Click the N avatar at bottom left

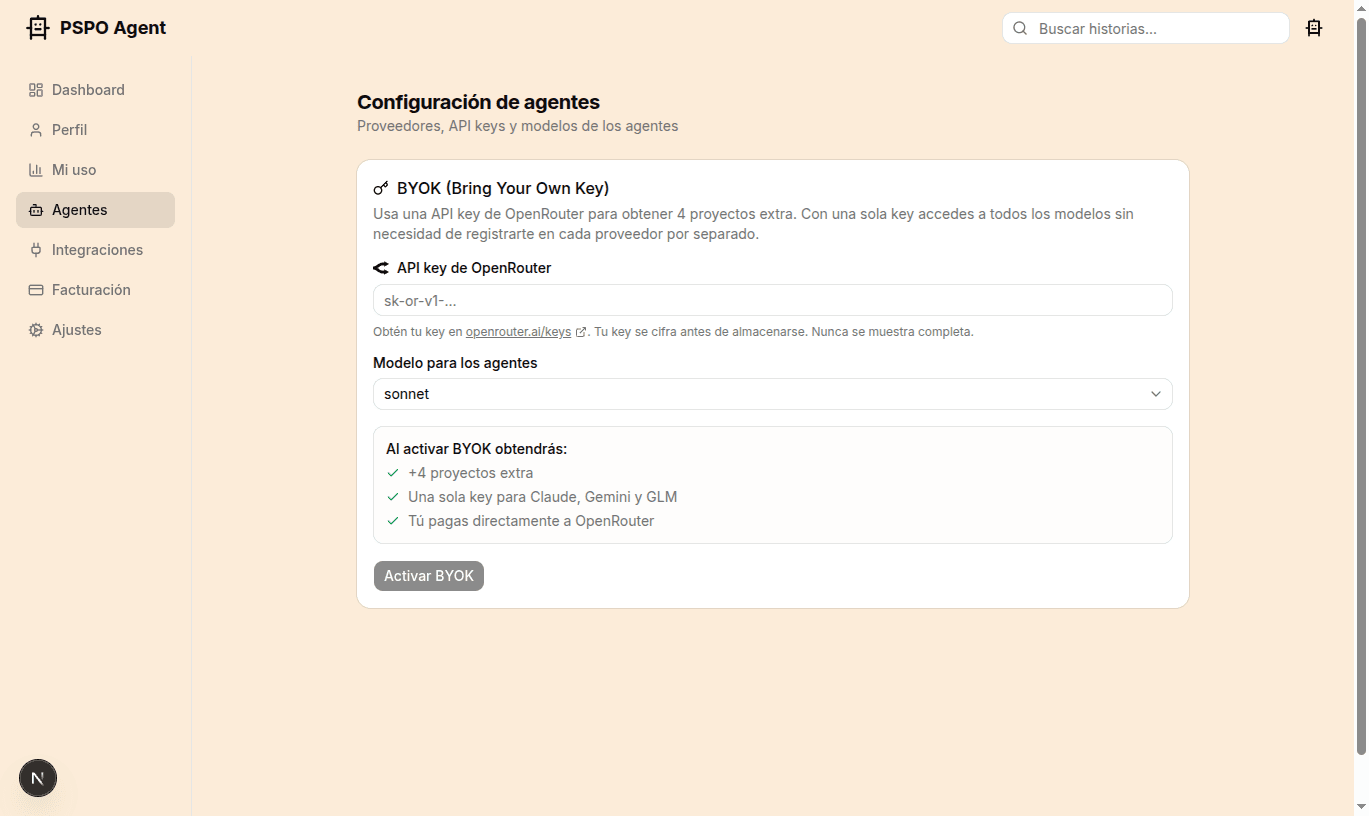[x=37, y=778]
